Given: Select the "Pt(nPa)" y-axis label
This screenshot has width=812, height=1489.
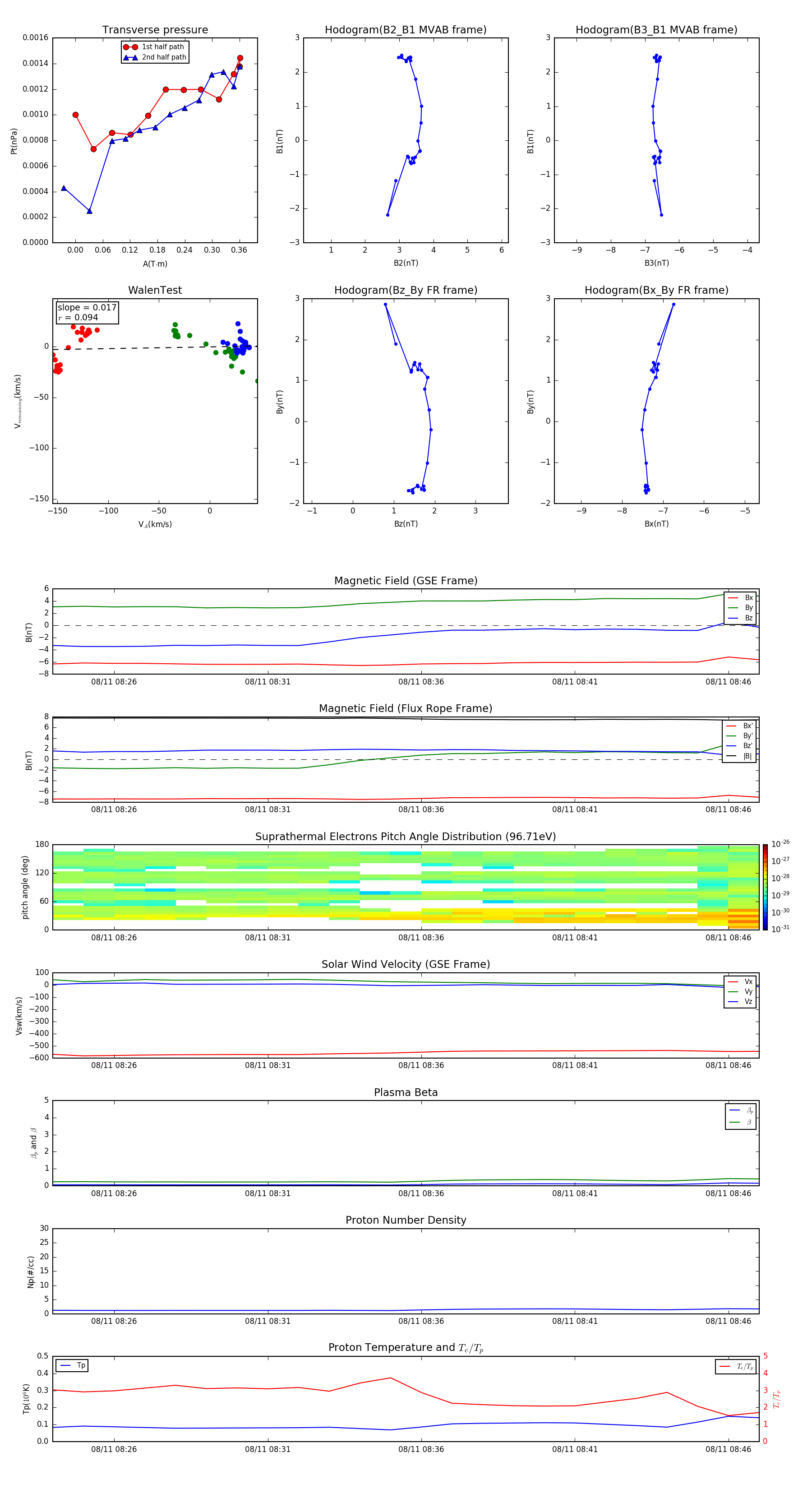Looking at the screenshot, I should (14, 141).
